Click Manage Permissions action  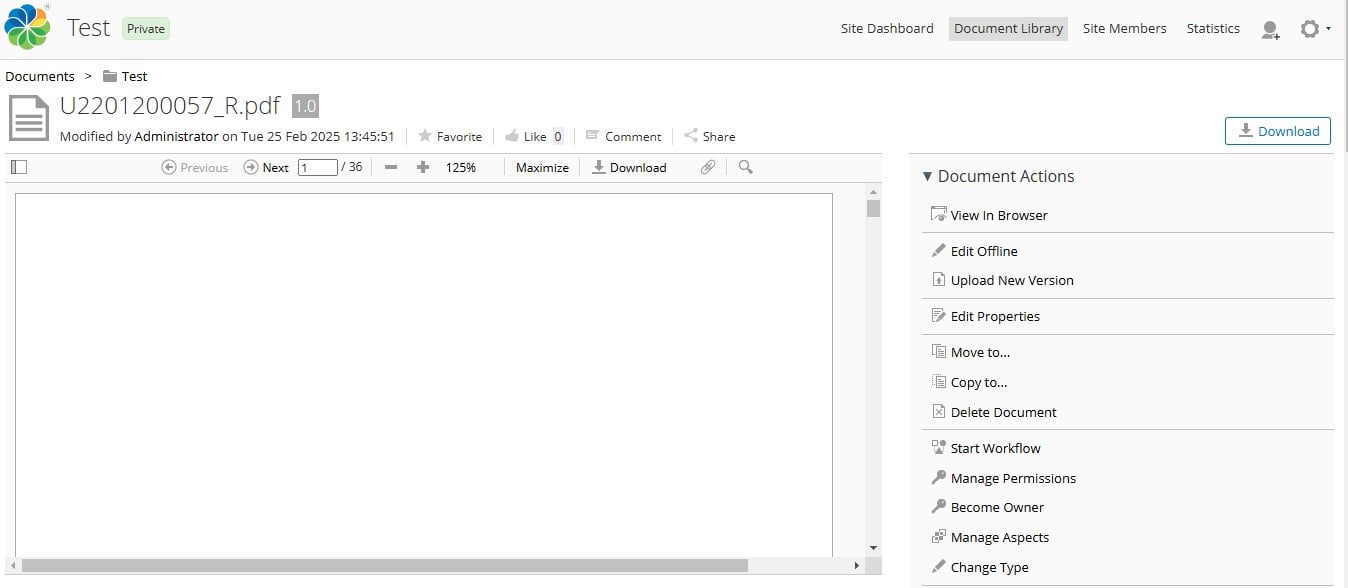pos(1003,478)
